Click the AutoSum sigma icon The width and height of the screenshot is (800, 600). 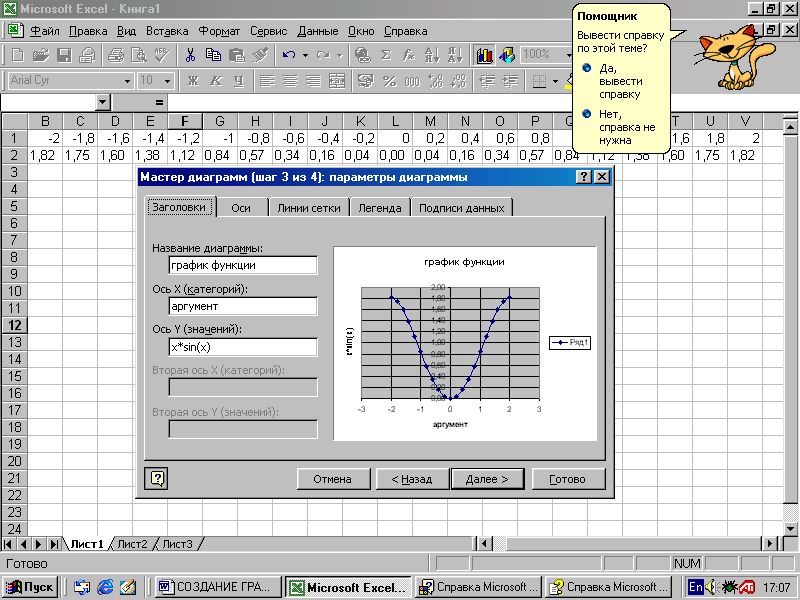click(x=386, y=55)
